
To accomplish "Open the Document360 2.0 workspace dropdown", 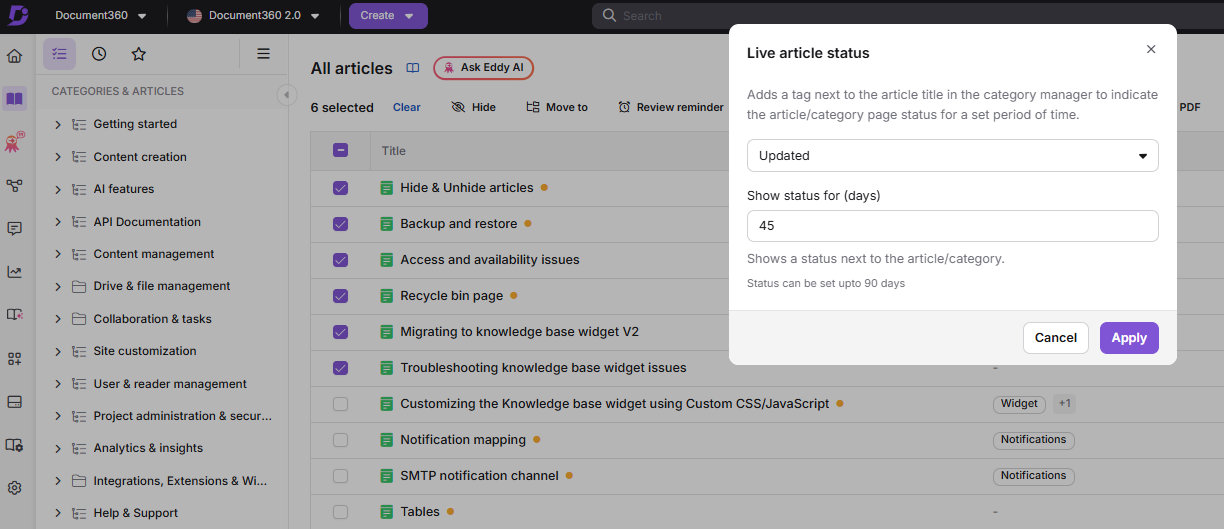I will point(253,16).
